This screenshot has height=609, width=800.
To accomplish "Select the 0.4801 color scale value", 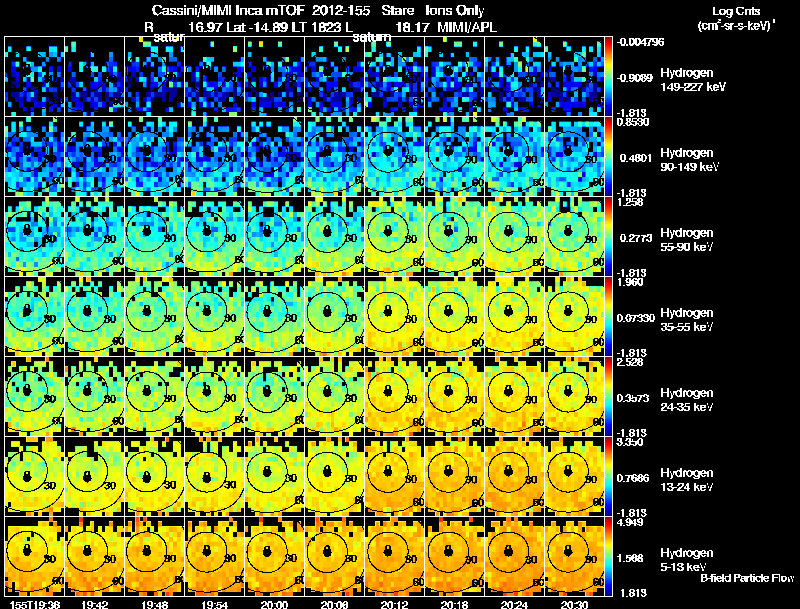I will 636,158.
